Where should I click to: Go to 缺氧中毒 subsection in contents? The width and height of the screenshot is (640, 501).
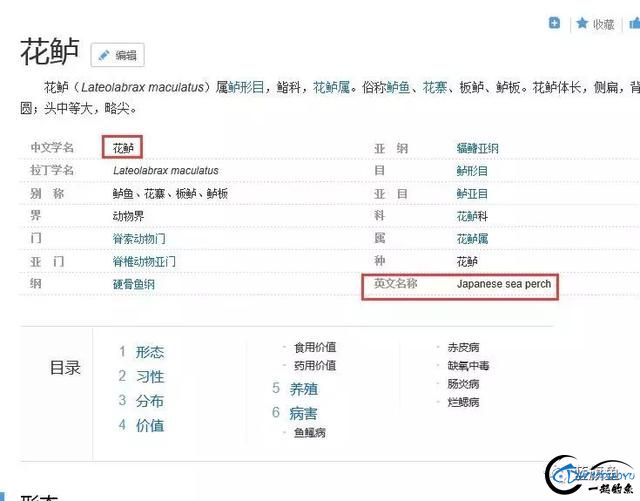pos(469,365)
